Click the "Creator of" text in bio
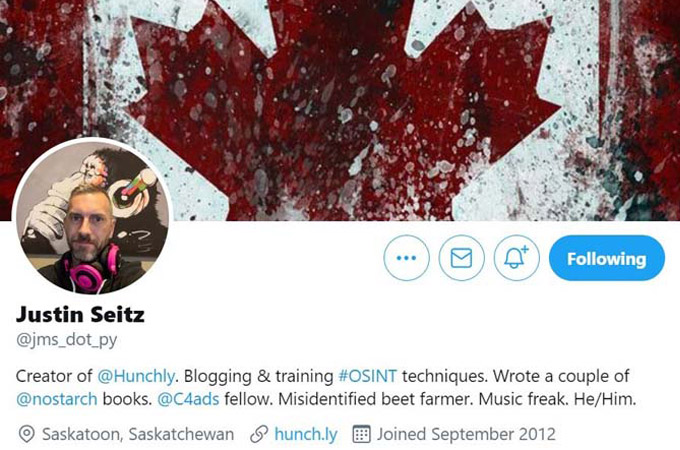Image resolution: width=680 pixels, height=450 pixels. (54, 376)
